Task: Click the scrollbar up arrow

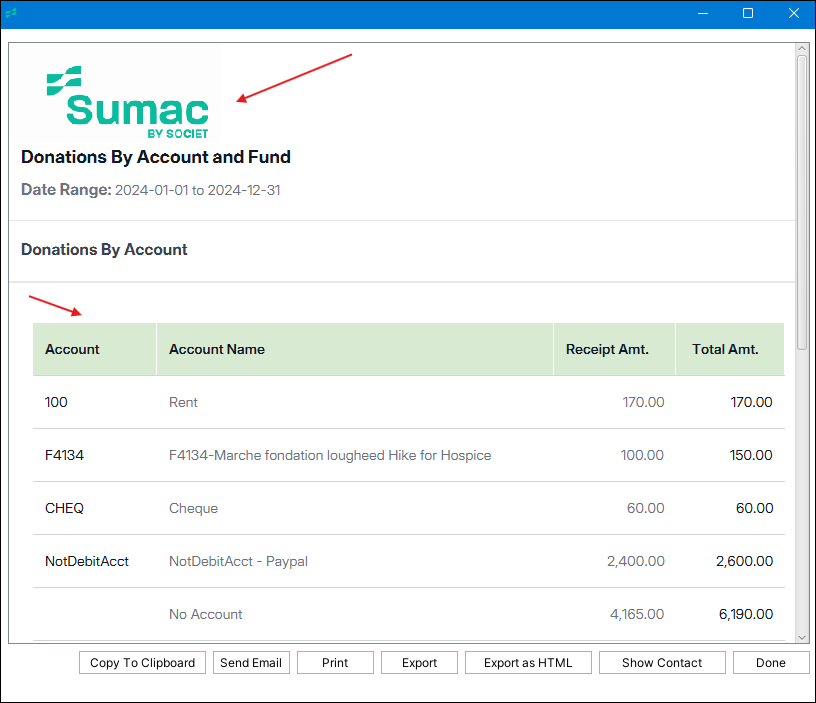Action: point(801,49)
